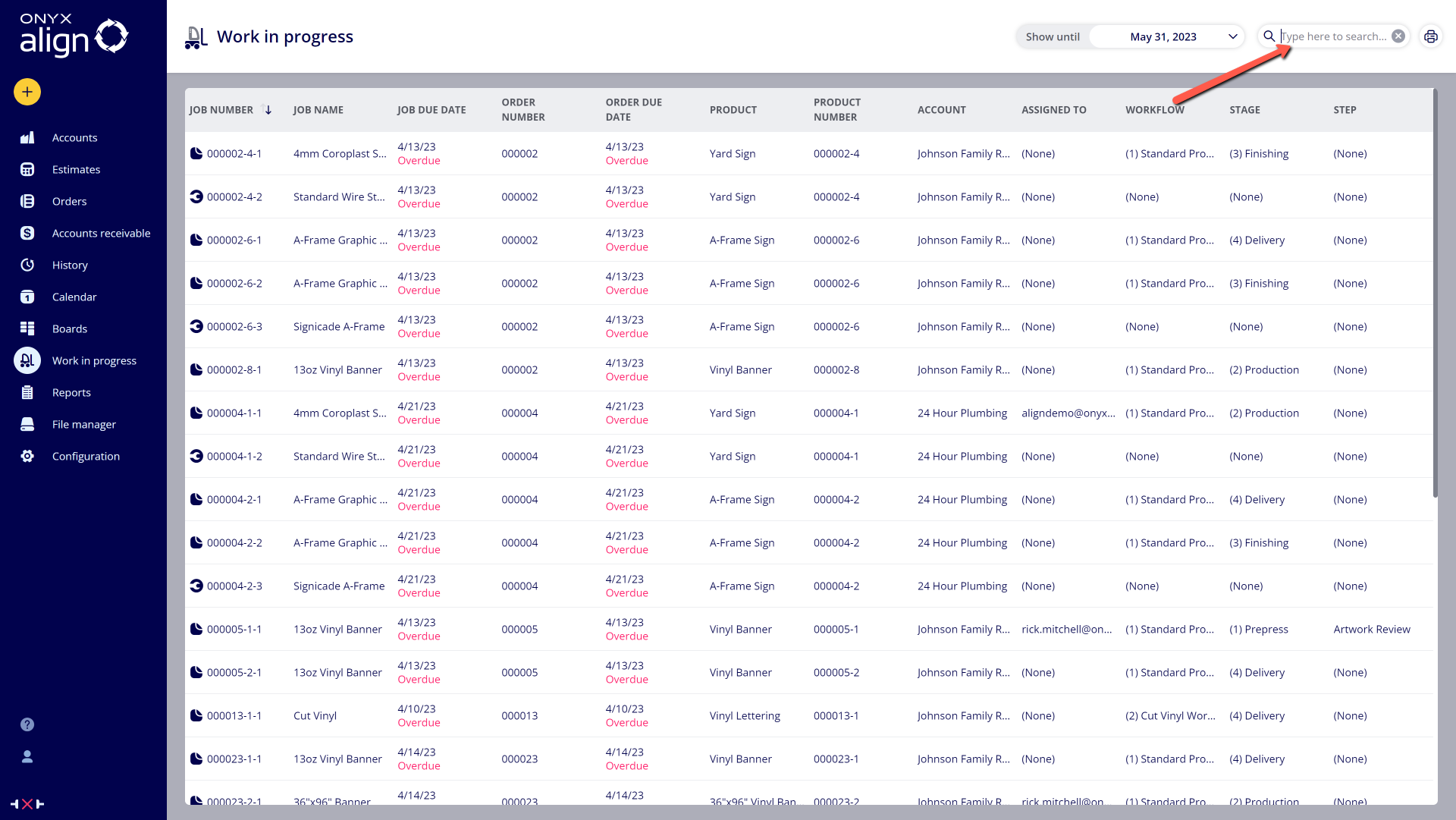The height and width of the screenshot is (820, 1456).
Task: Click the (2) Cut Vinyl Wor... workflow cell
Action: 1170,716
